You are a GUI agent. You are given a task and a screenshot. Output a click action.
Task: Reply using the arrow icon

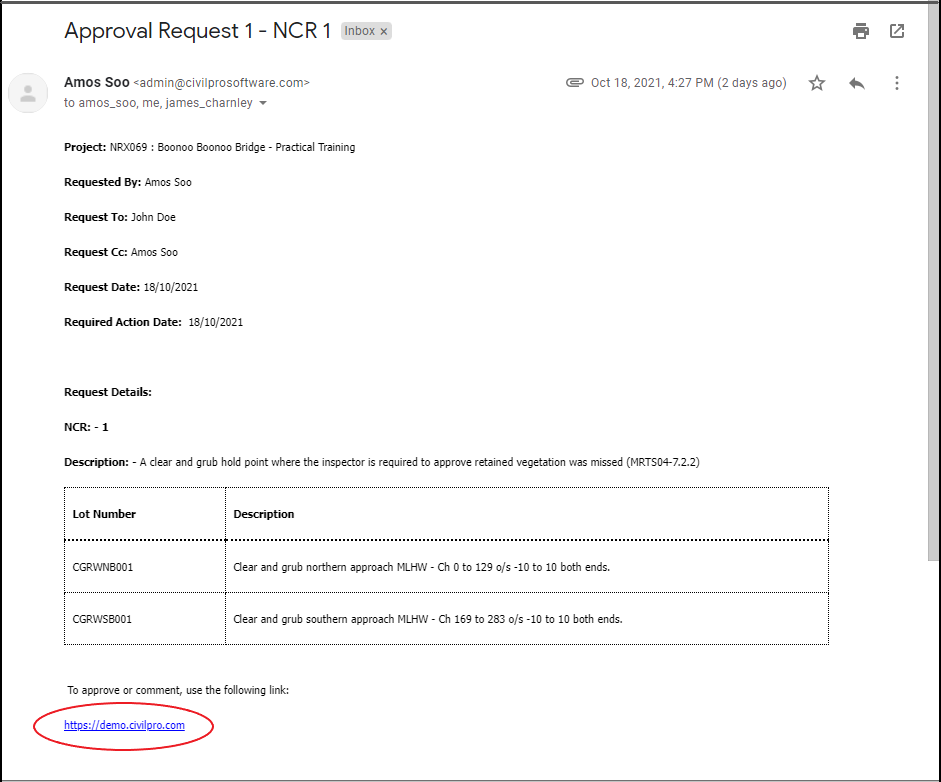(x=857, y=83)
